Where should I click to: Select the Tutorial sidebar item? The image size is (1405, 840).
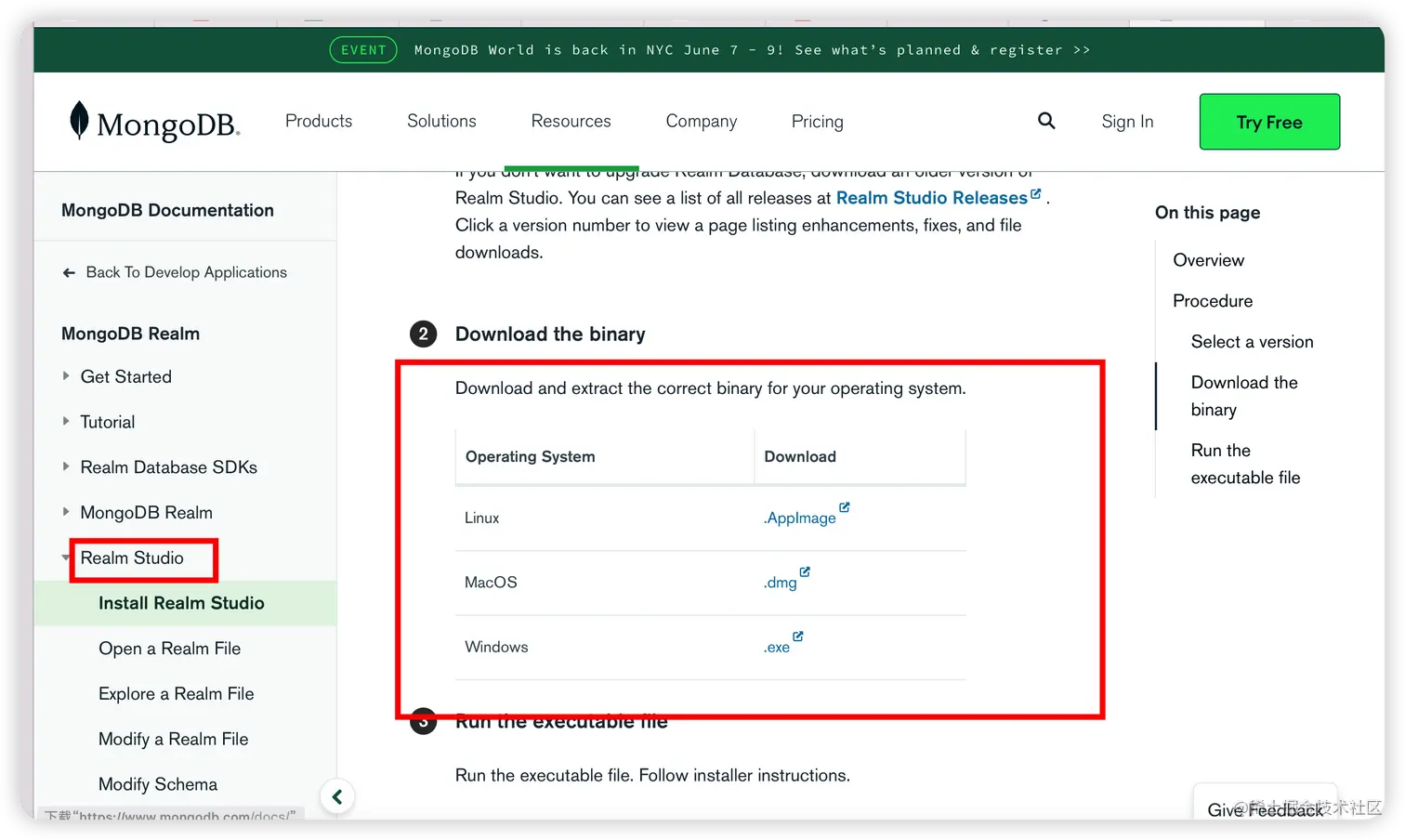pyautogui.click(x=108, y=422)
